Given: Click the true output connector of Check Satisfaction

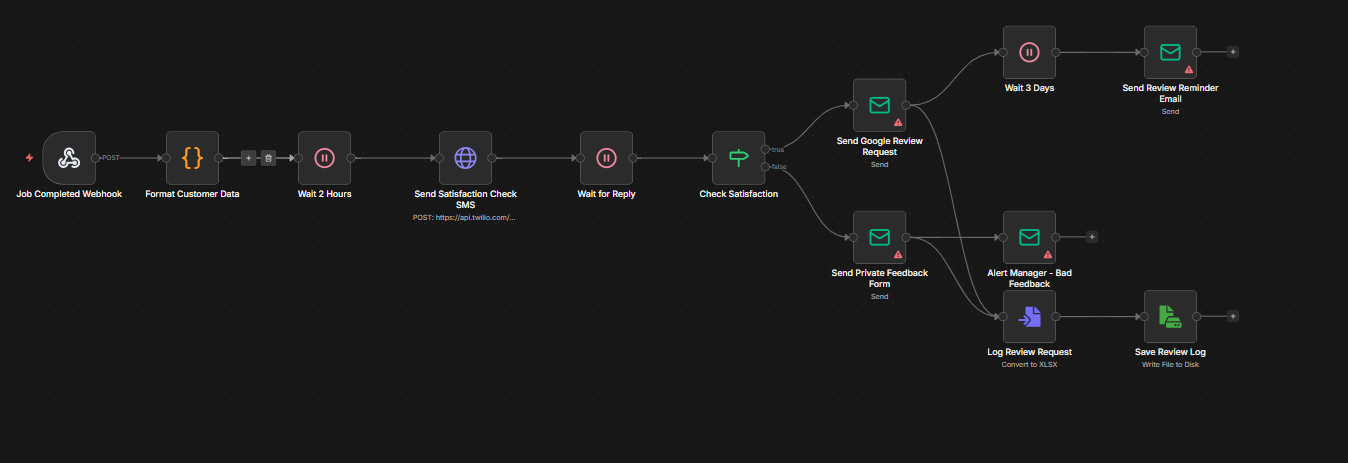Looking at the screenshot, I should (765, 149).
